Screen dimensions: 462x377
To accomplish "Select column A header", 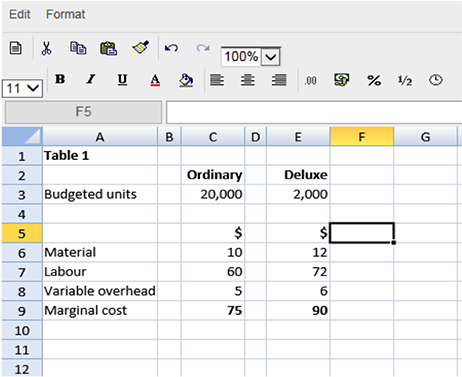I will tap(100, 137).
